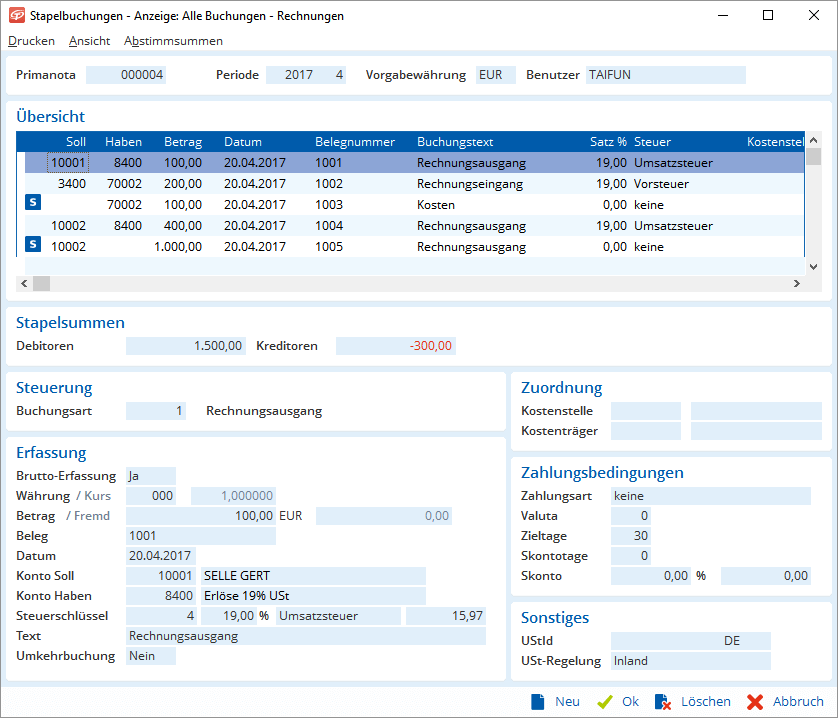Click the Neu document icon
This screenshot has width=838, height=718.
(538, 702)
